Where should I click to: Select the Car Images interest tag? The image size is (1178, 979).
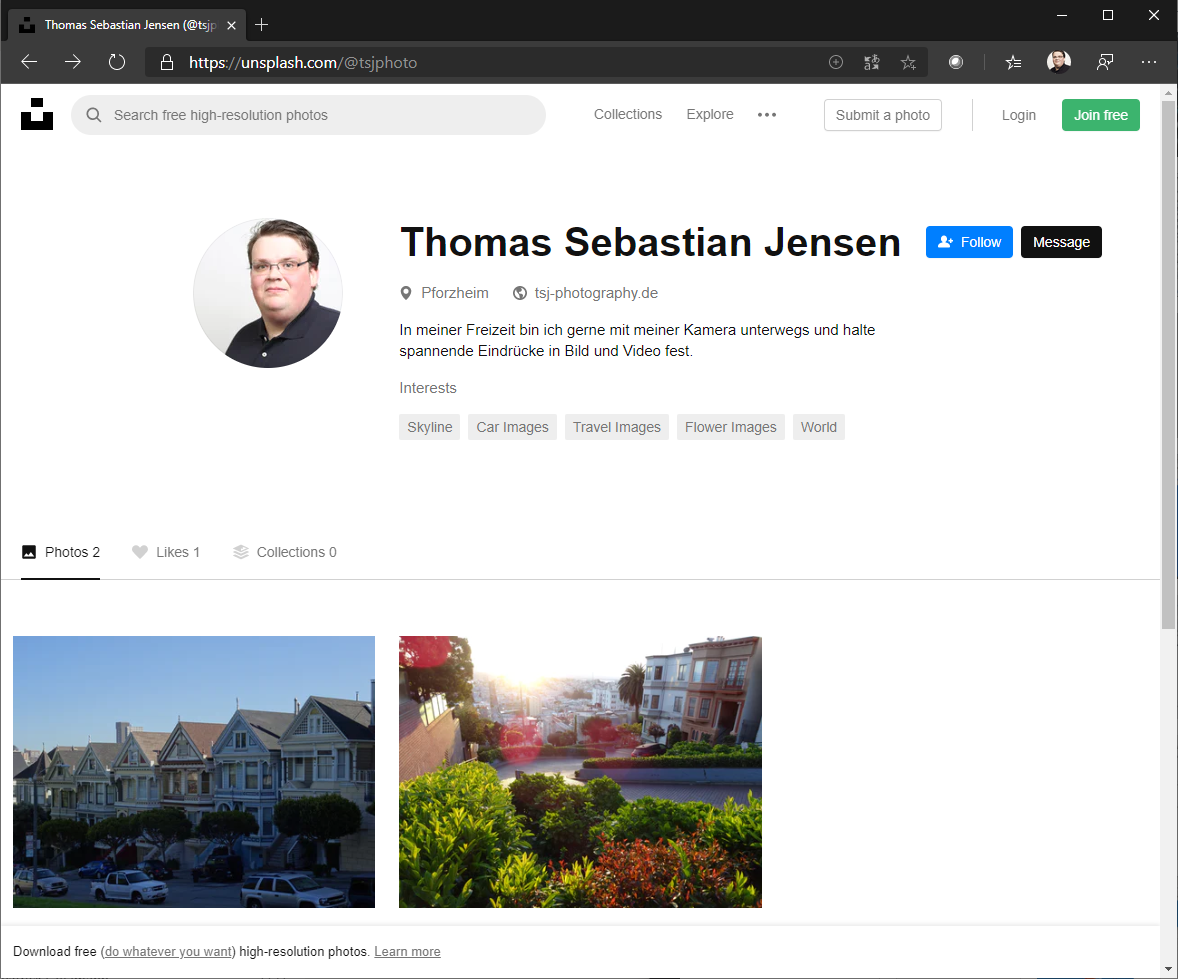(512, 427)
